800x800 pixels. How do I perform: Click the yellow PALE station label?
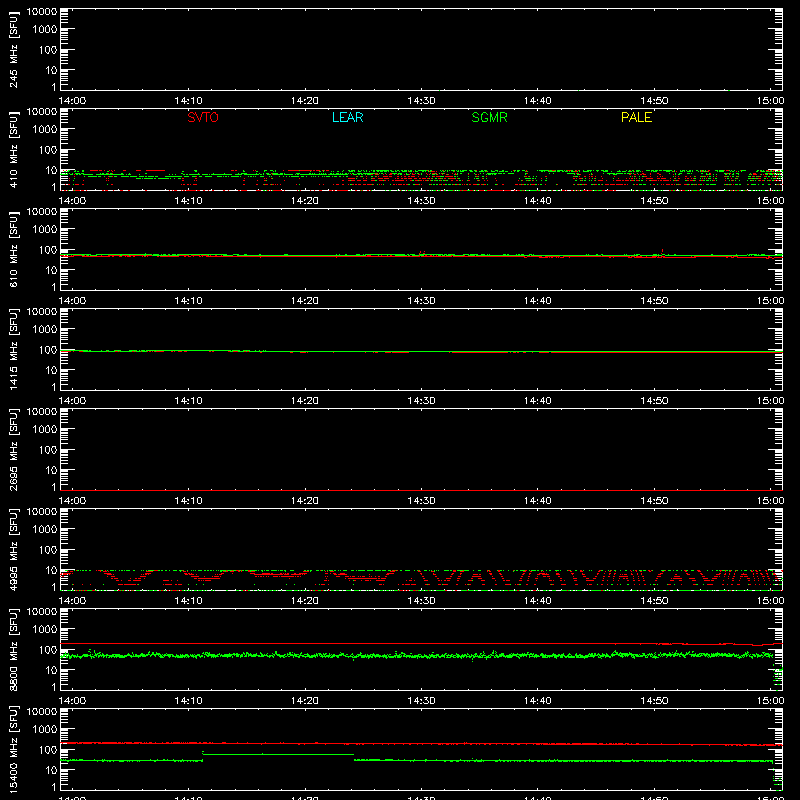636,117
